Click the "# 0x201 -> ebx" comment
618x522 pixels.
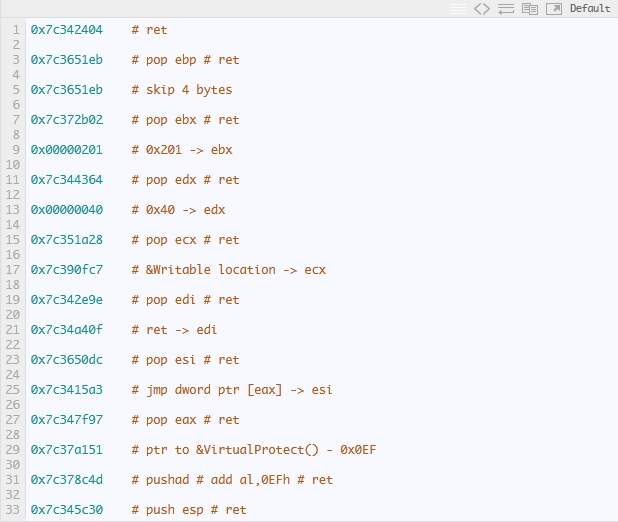pos(182,150)
